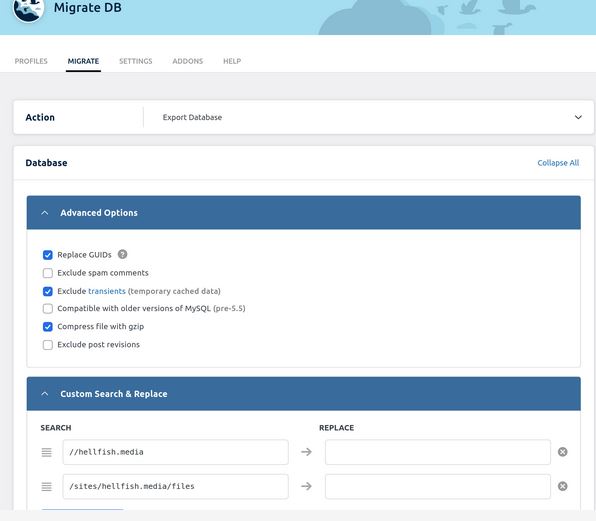Viewport: 596px width, 521px height.
Task: Click the Collapse All link
Action: click(558, 163)
